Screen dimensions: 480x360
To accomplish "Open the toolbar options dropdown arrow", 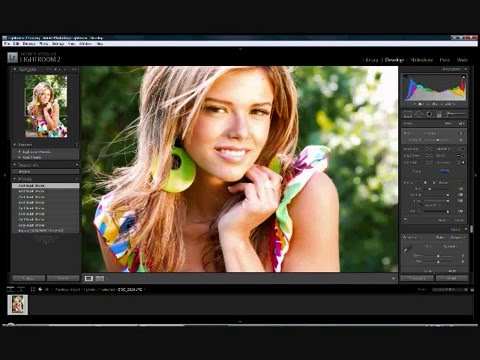I will tap(393, 278).
